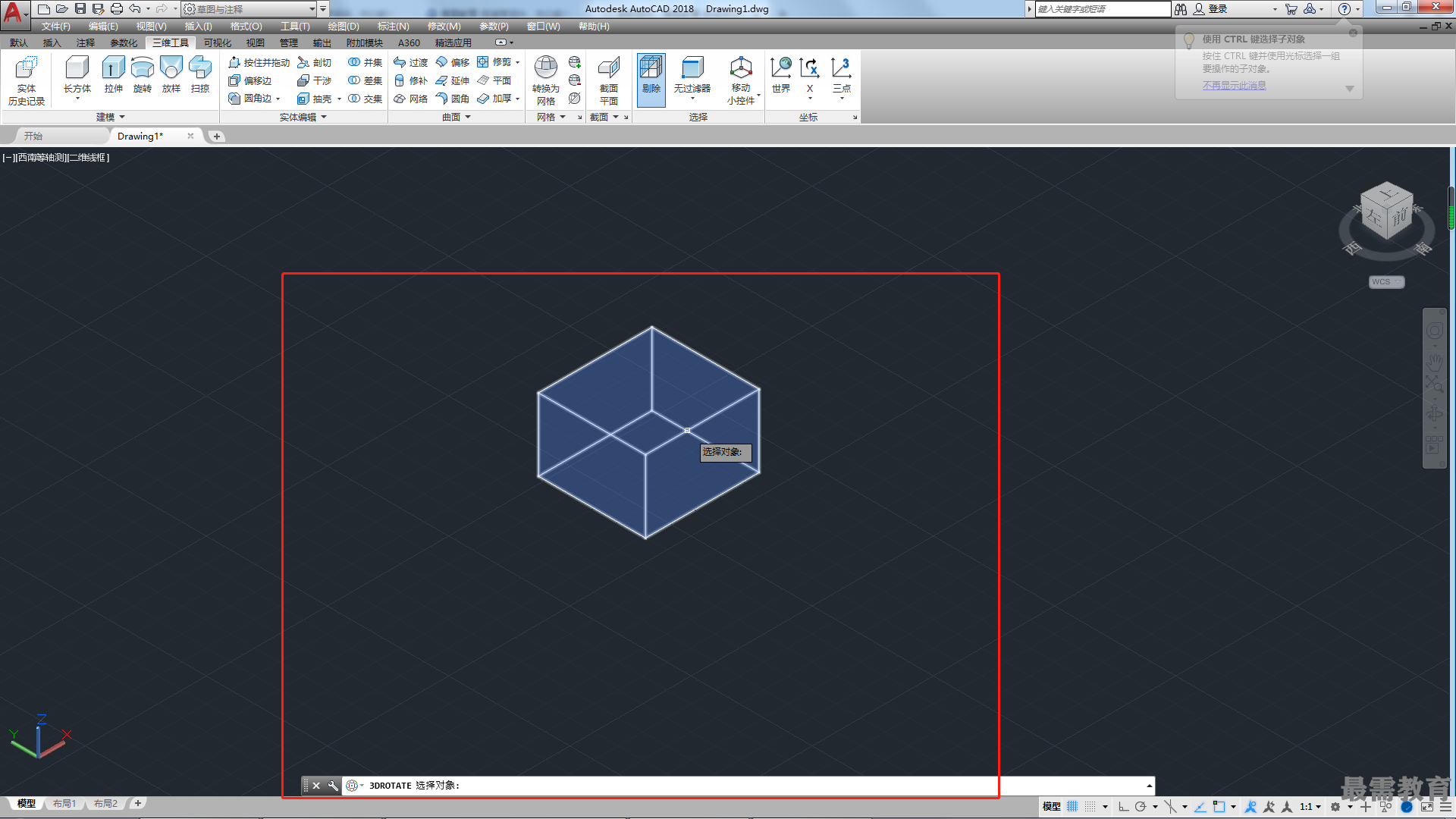Screen dimensions: 1456x819
Task: Click the 延伸 (Extend) surface tool
Action: click(x=452, y=80)
